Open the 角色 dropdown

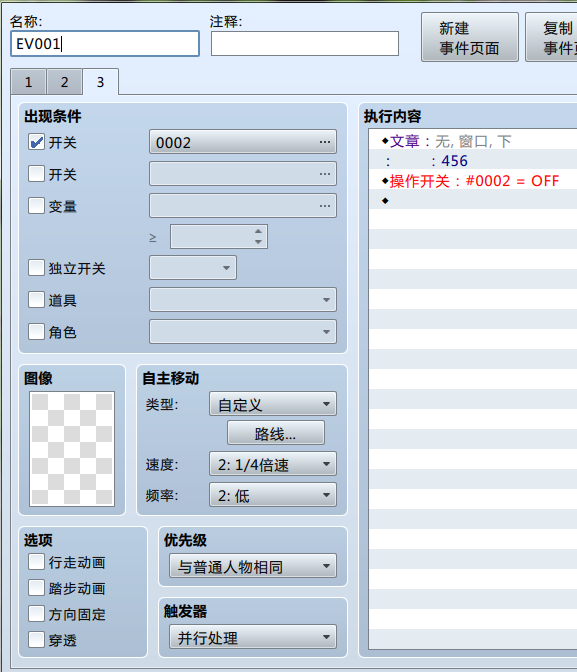click(243, 331)
